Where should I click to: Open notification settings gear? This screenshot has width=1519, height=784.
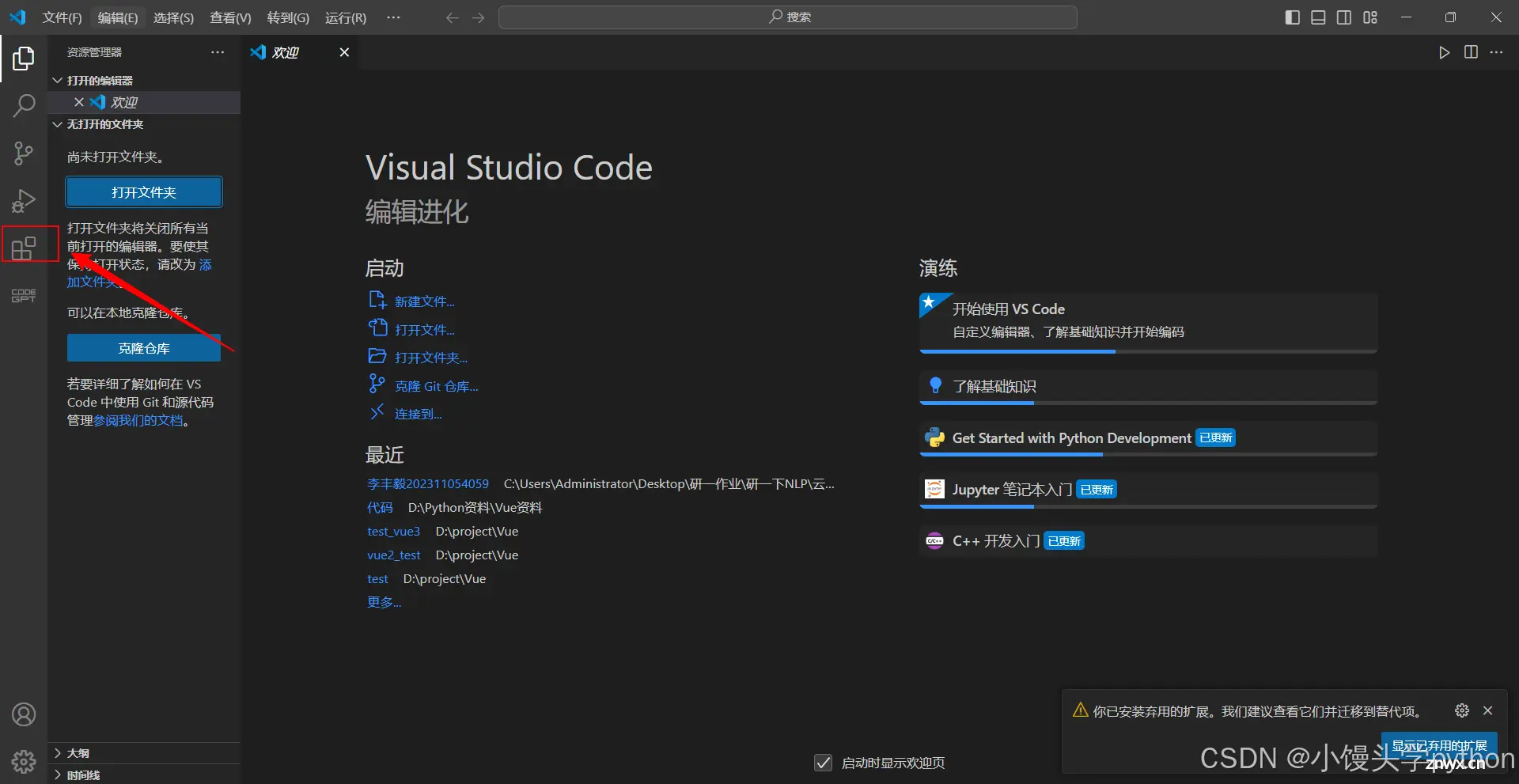[1462, 710]
